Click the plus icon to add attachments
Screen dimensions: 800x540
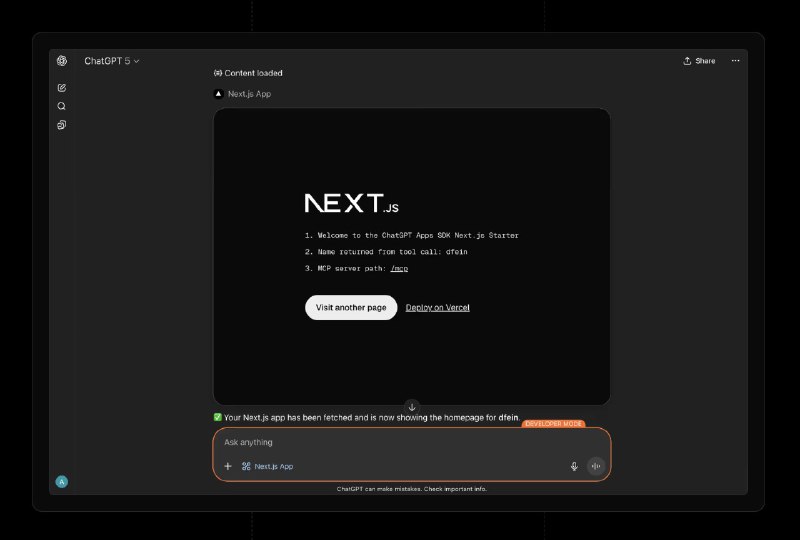[228, 466]
